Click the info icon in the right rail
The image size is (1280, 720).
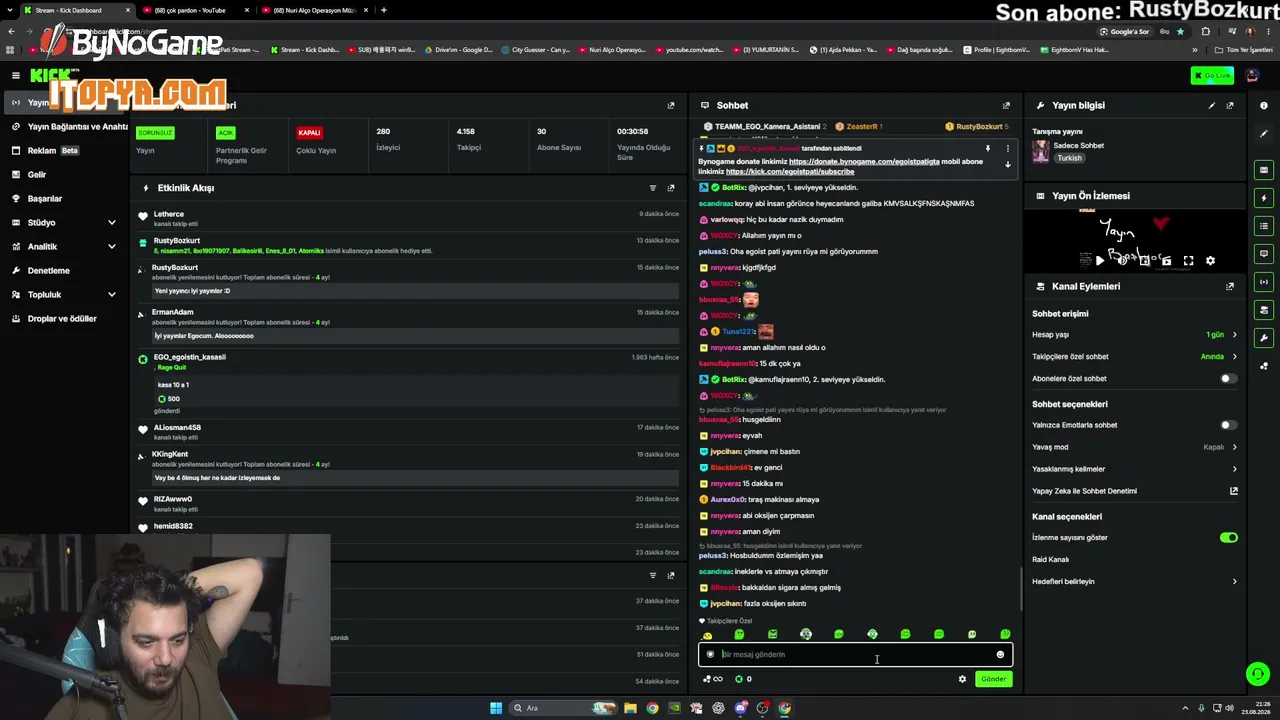(x=1264, y=105)
